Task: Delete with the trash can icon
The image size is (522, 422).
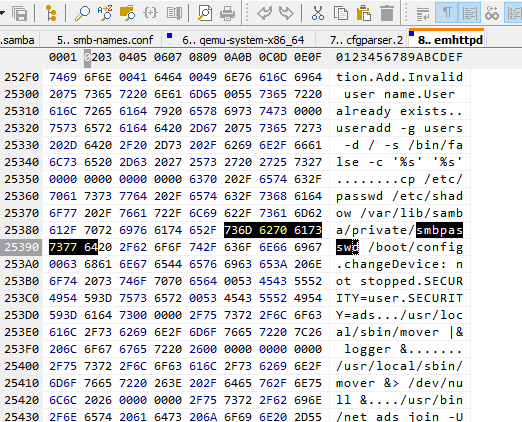Action: 387,13
